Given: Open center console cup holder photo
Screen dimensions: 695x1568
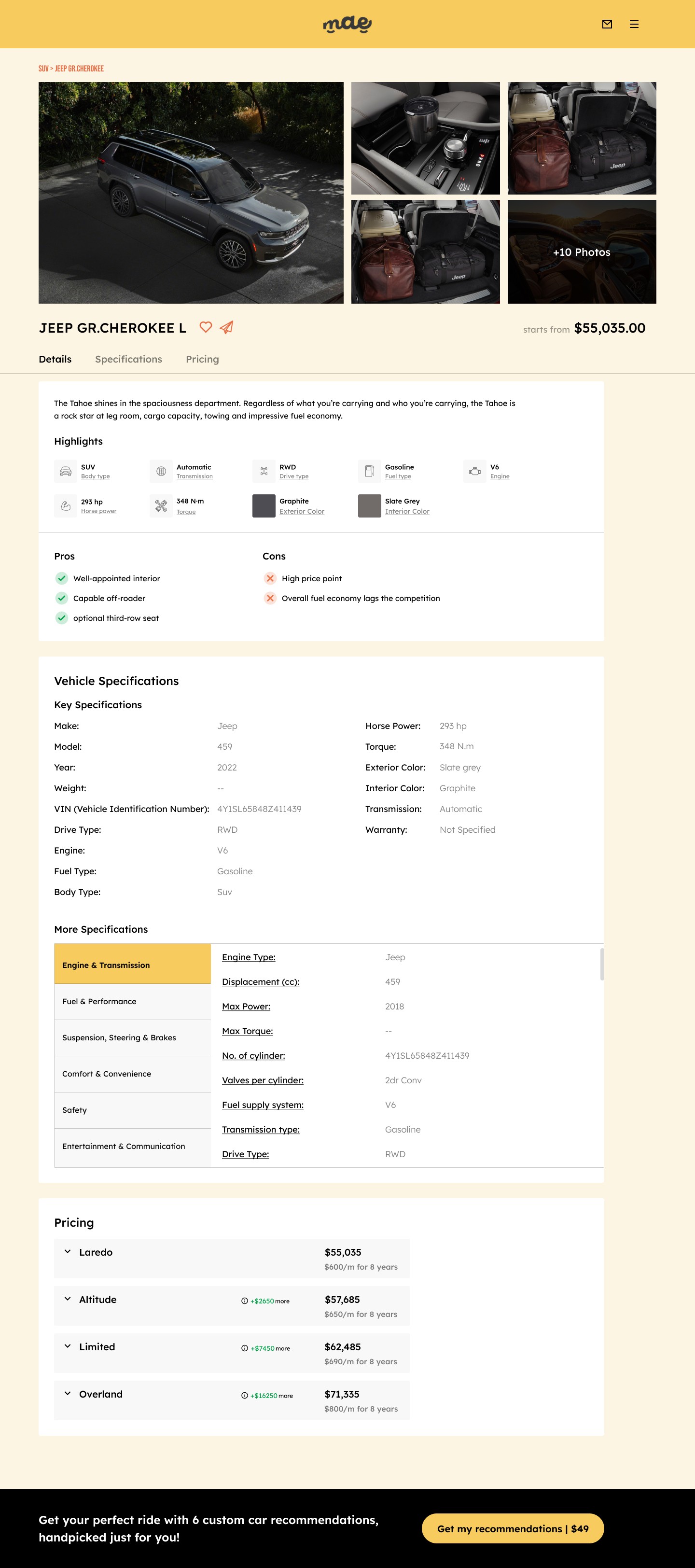Looking at the screenshot, I should (425, 138).
